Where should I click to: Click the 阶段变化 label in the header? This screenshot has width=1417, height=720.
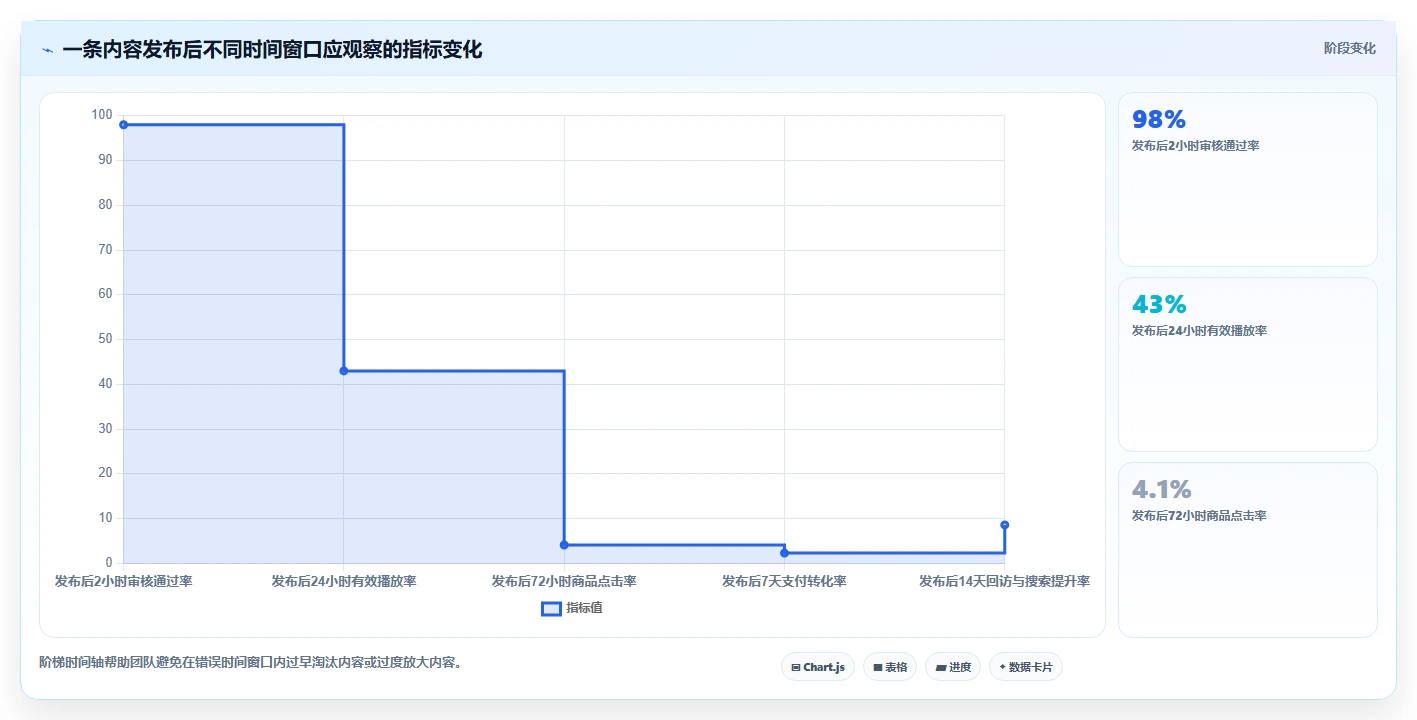coord(1349,48)
